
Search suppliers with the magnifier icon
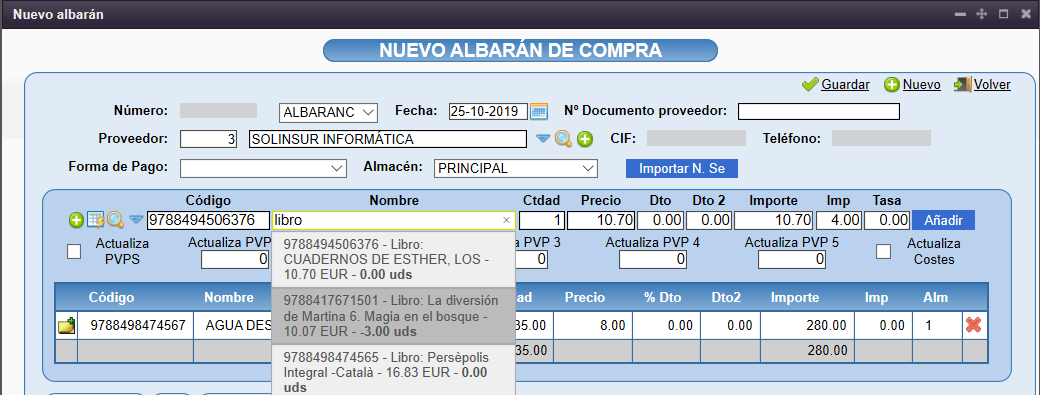pyautogui.click(x=563, y=139)
